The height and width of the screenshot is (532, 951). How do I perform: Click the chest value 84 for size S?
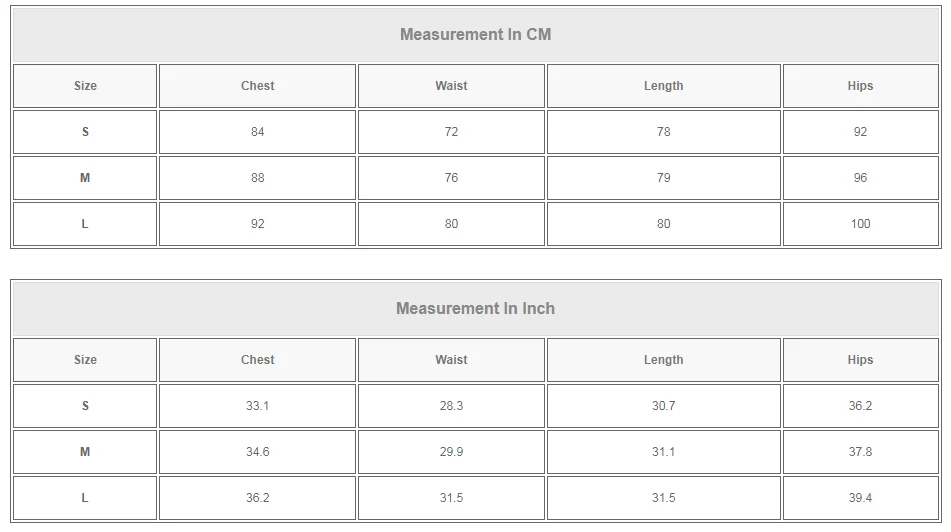click(257, 132)
